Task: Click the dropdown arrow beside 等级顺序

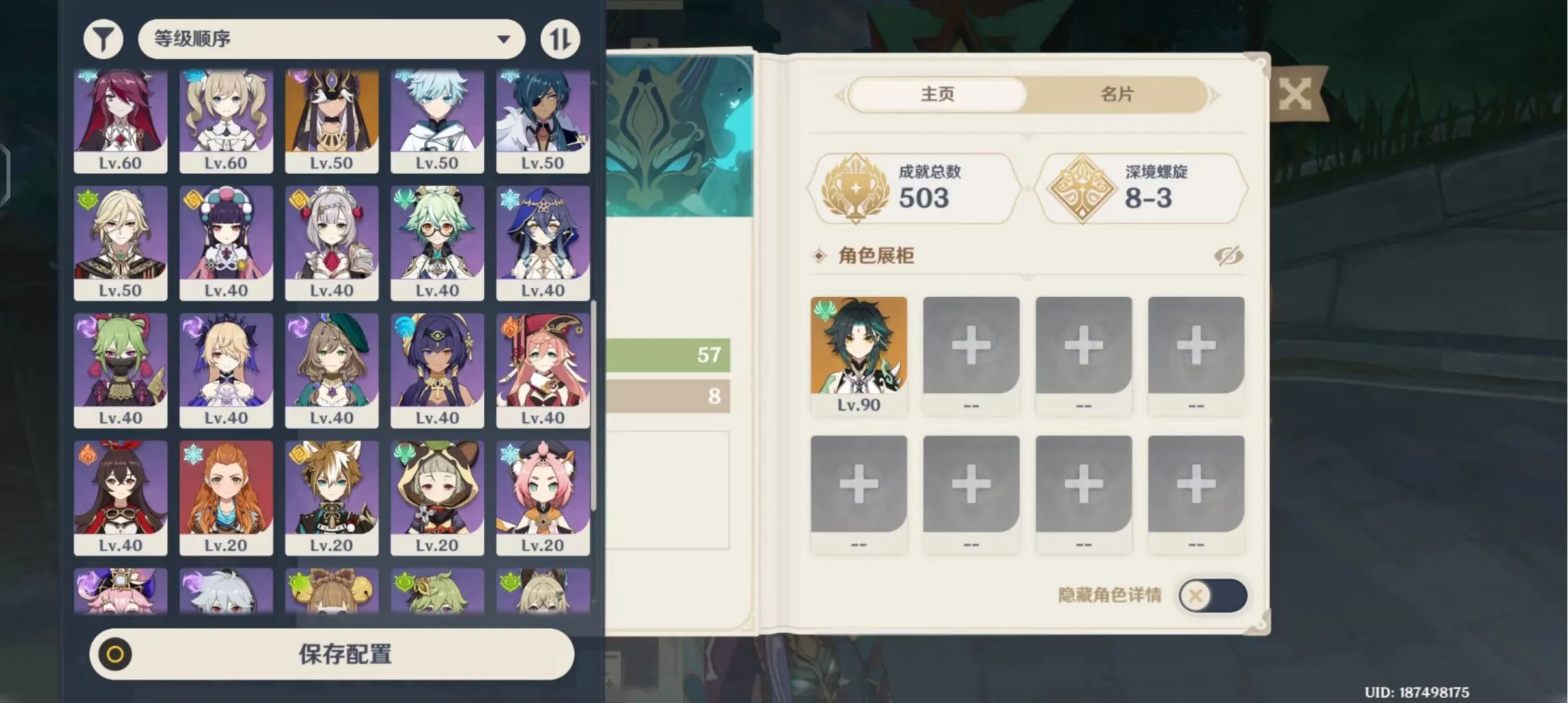Action: pos(503,39)
